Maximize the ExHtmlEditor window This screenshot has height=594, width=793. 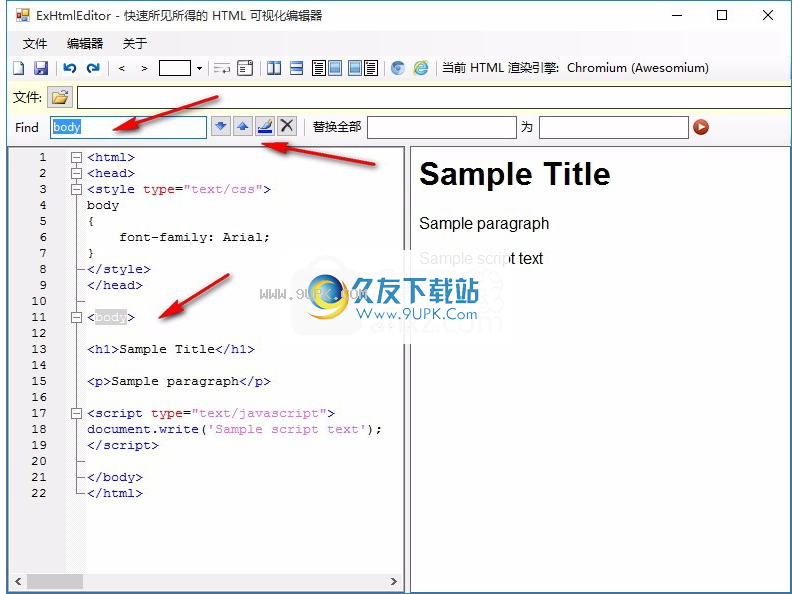tap(722, 15)
